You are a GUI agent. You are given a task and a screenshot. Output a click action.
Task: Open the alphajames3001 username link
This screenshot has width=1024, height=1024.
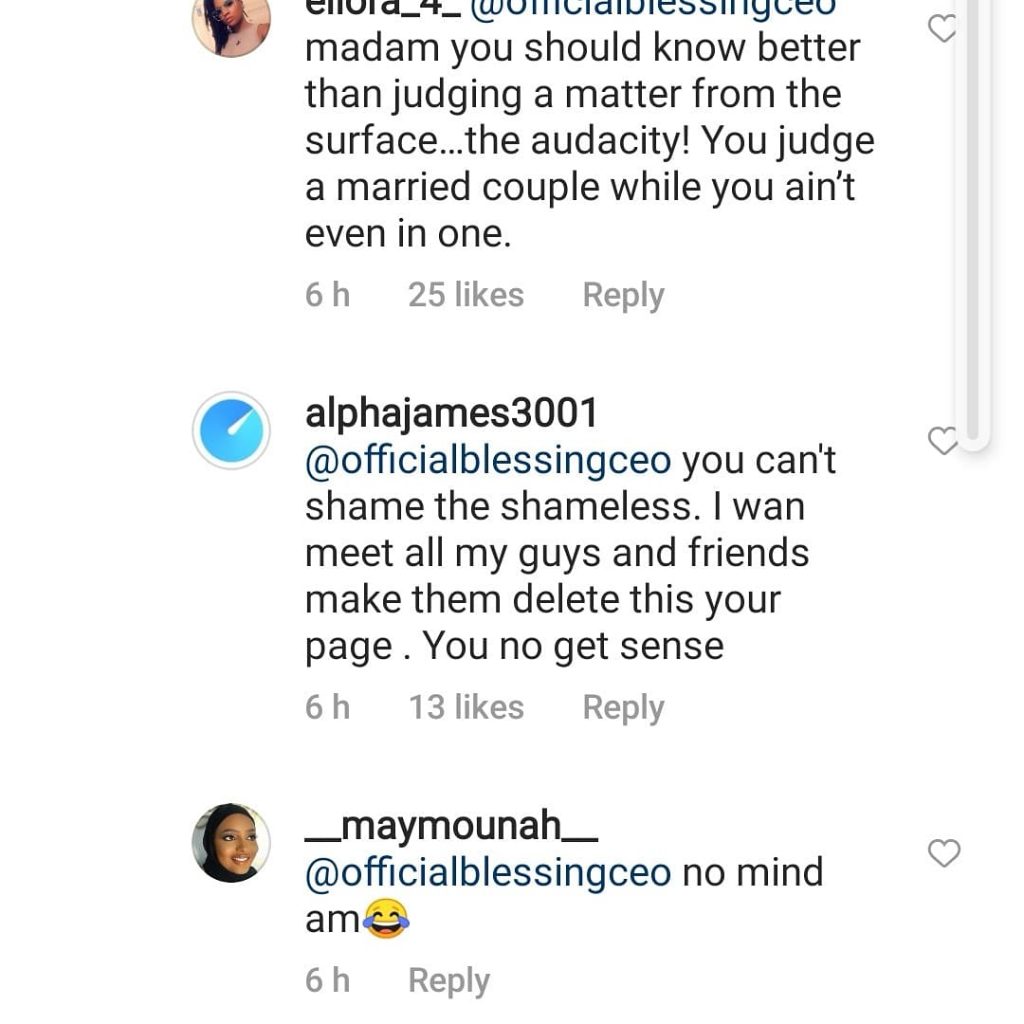(451, 413)
